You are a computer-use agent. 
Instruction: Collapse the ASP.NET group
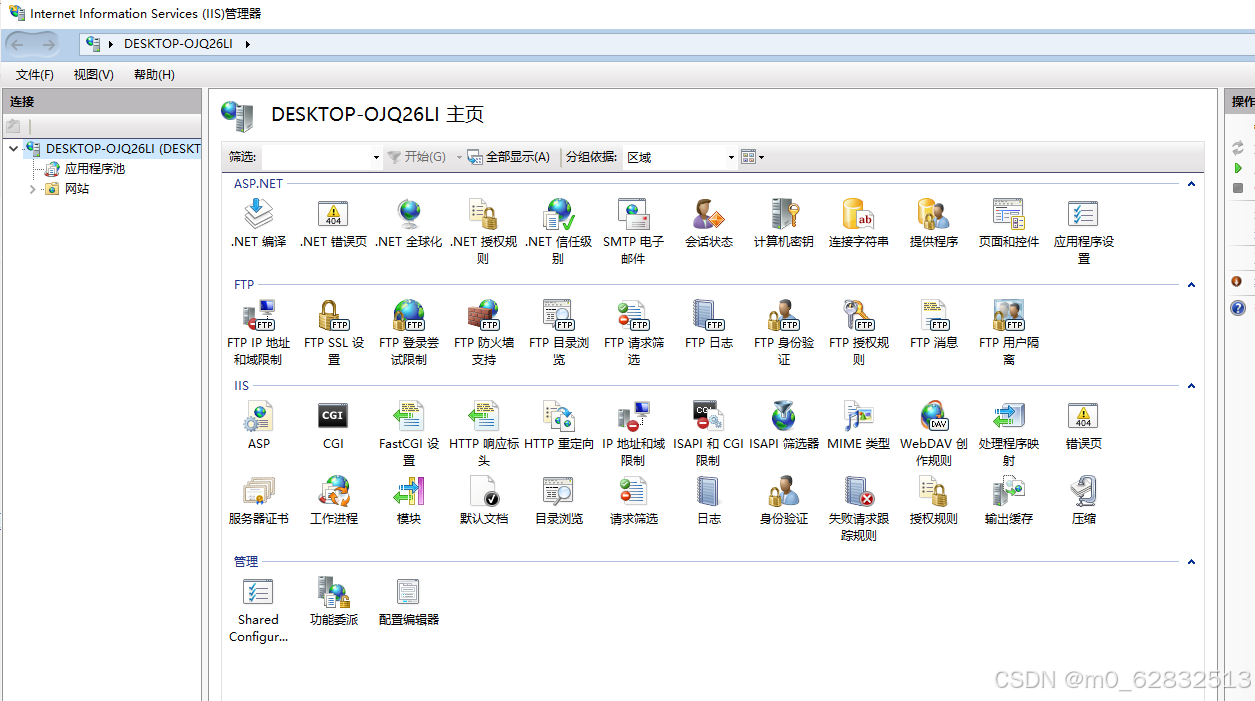click(1191, 184)
